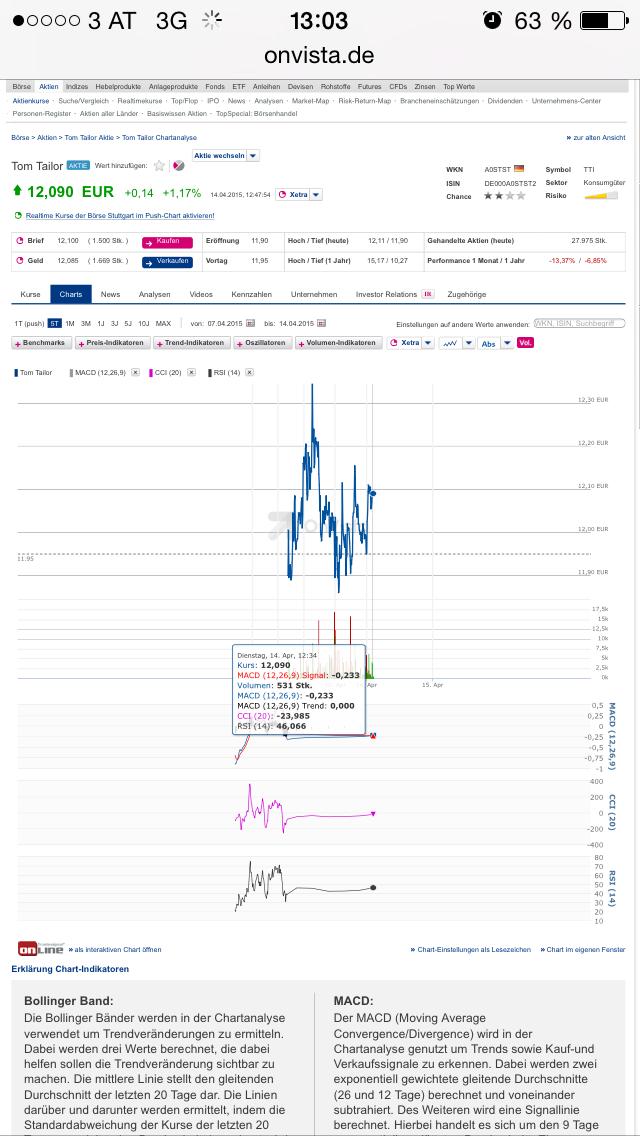Click the Geld row clock icon
The height and width of the screenshot is (1136, 640).
(20, 260)
